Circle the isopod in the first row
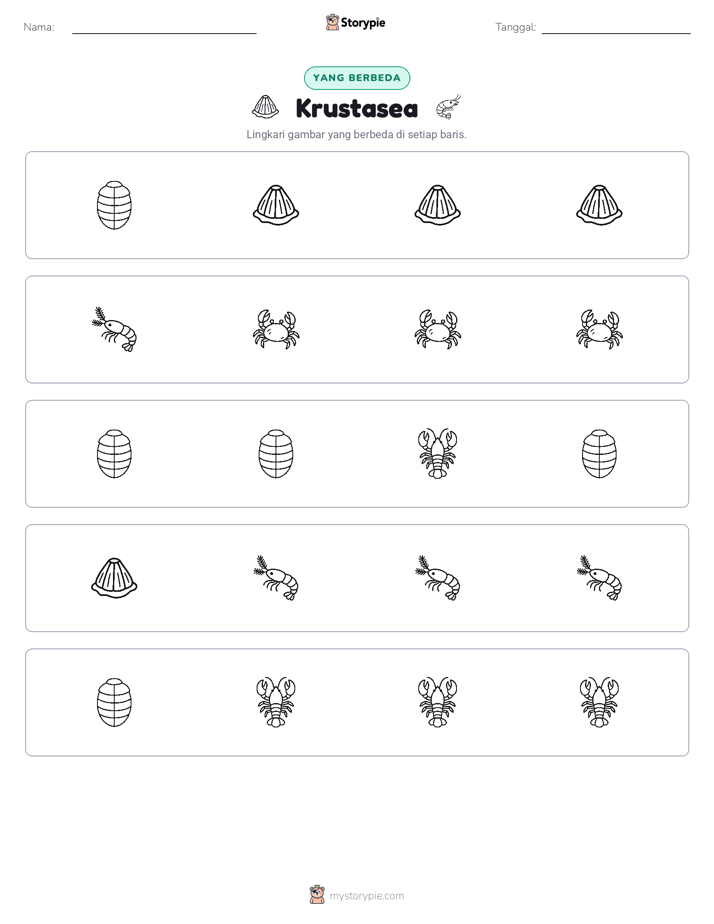 (x=114, y=205)
